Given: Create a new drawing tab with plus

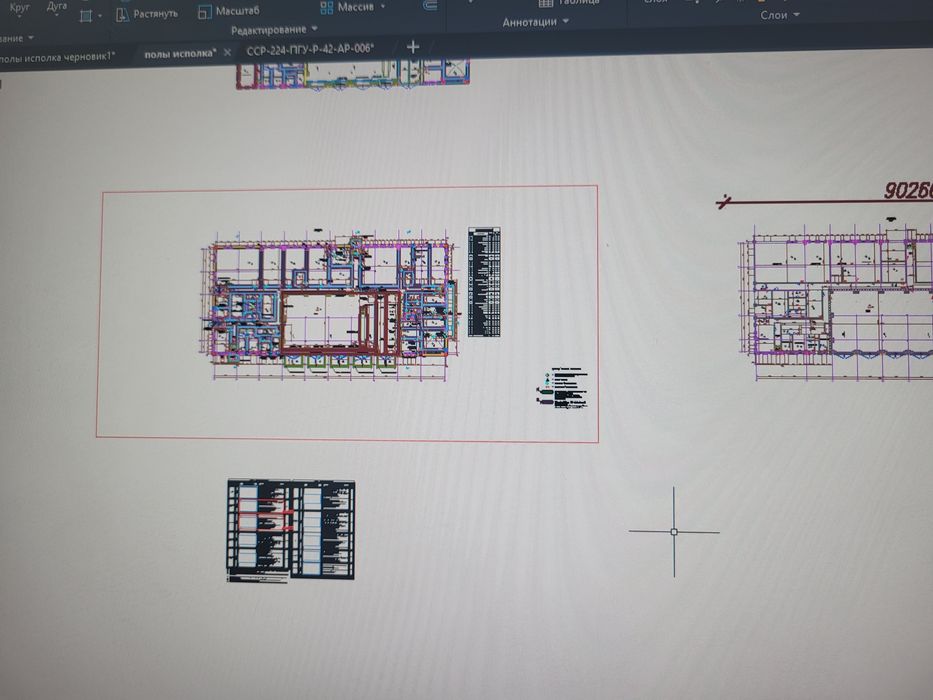Looking at the screenshot, I should pos(413,46).
